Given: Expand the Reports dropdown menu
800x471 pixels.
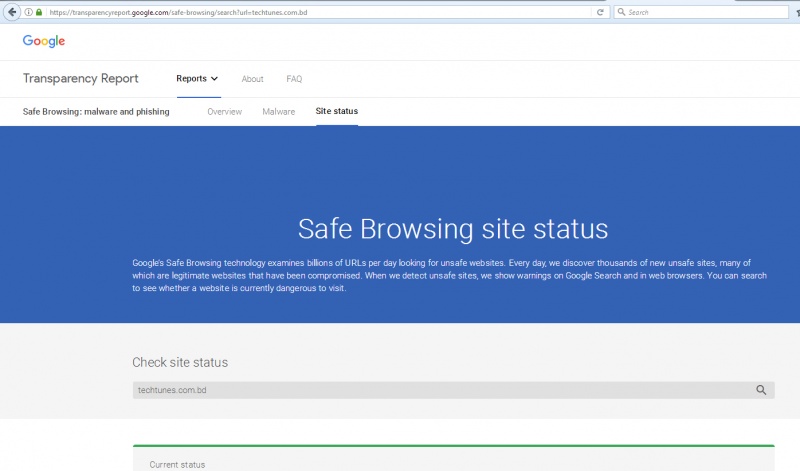Looking at the screenshot, I should click(197, 79).
